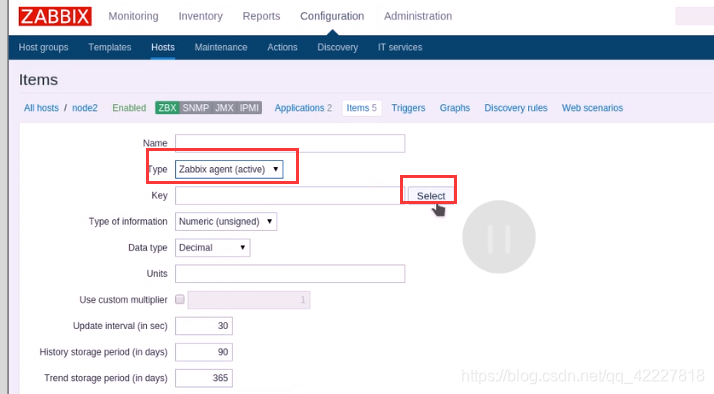Click the Enabled status link
The image size is (714, 394).
pyautogui.click(x=129, y=108)
